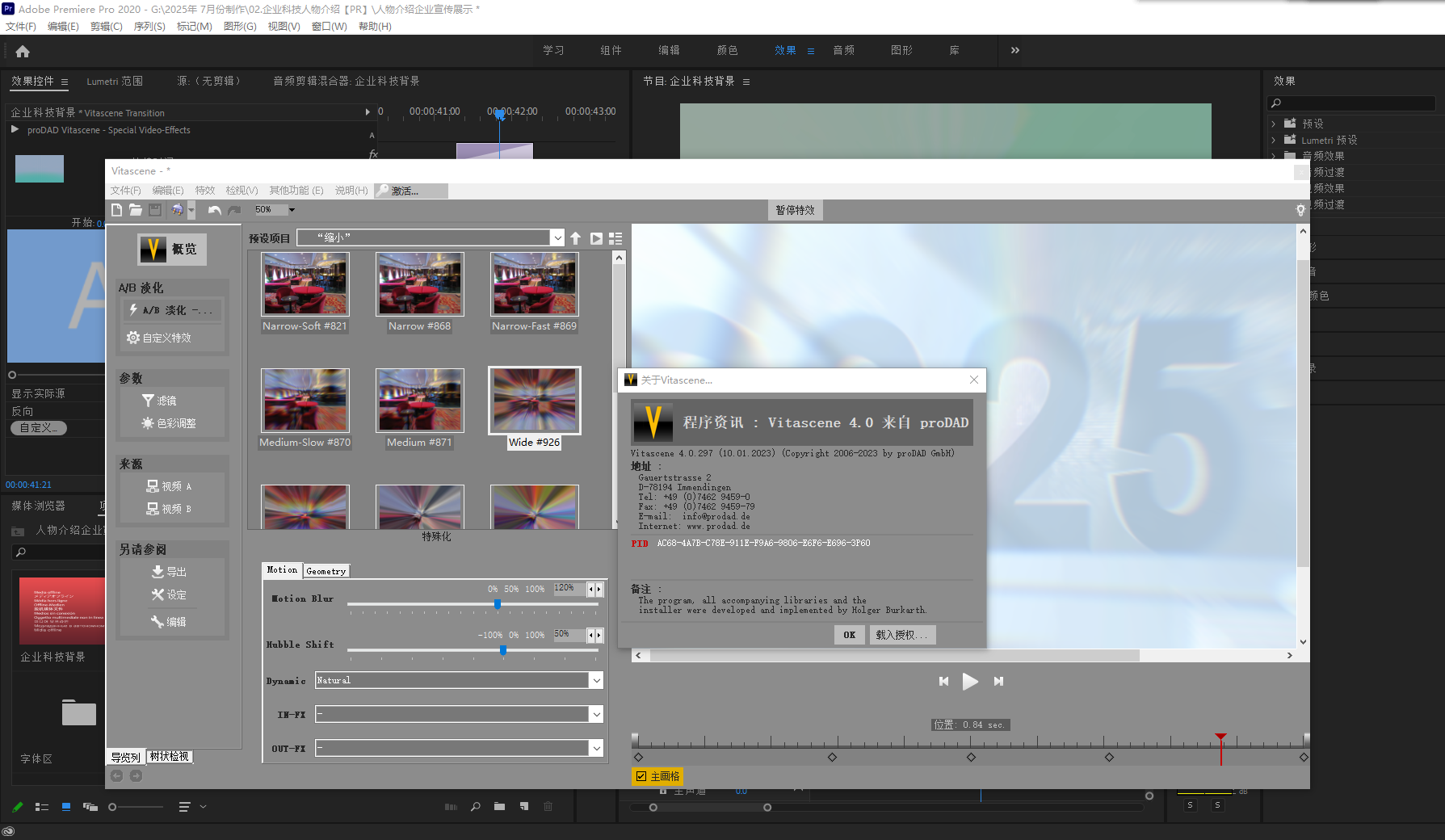Open 自定义特效 custom effects
The height and width of the screenshot is (840, 1445).
tap(159, 338)
